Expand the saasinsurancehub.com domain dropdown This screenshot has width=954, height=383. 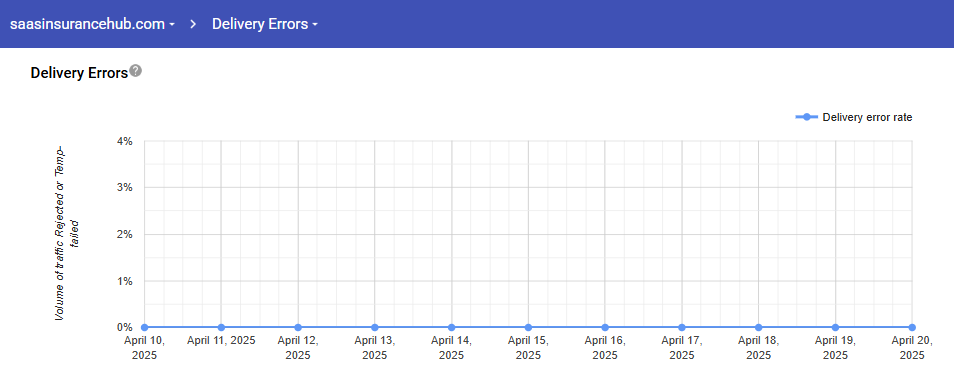pyautogui.click(x=92, y=24)
